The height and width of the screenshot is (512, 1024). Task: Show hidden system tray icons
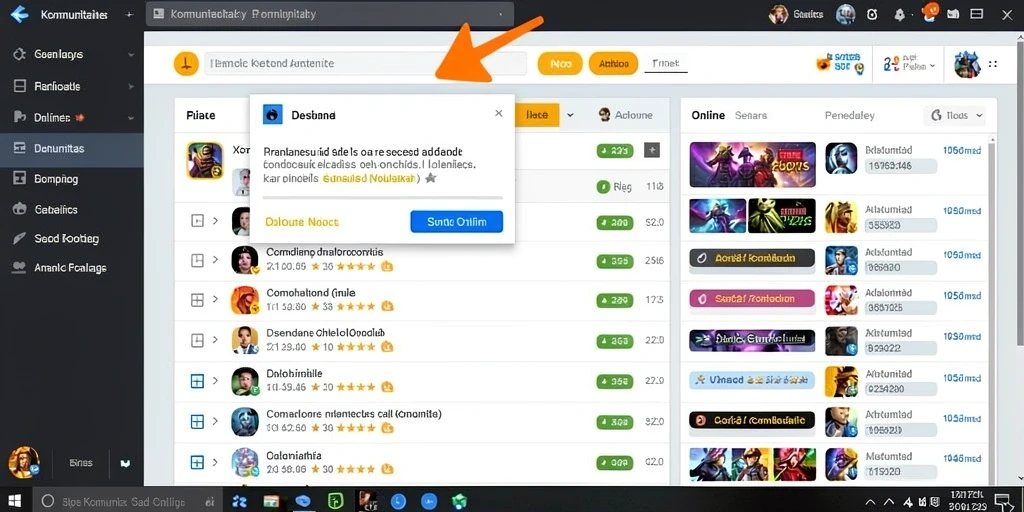869,502
